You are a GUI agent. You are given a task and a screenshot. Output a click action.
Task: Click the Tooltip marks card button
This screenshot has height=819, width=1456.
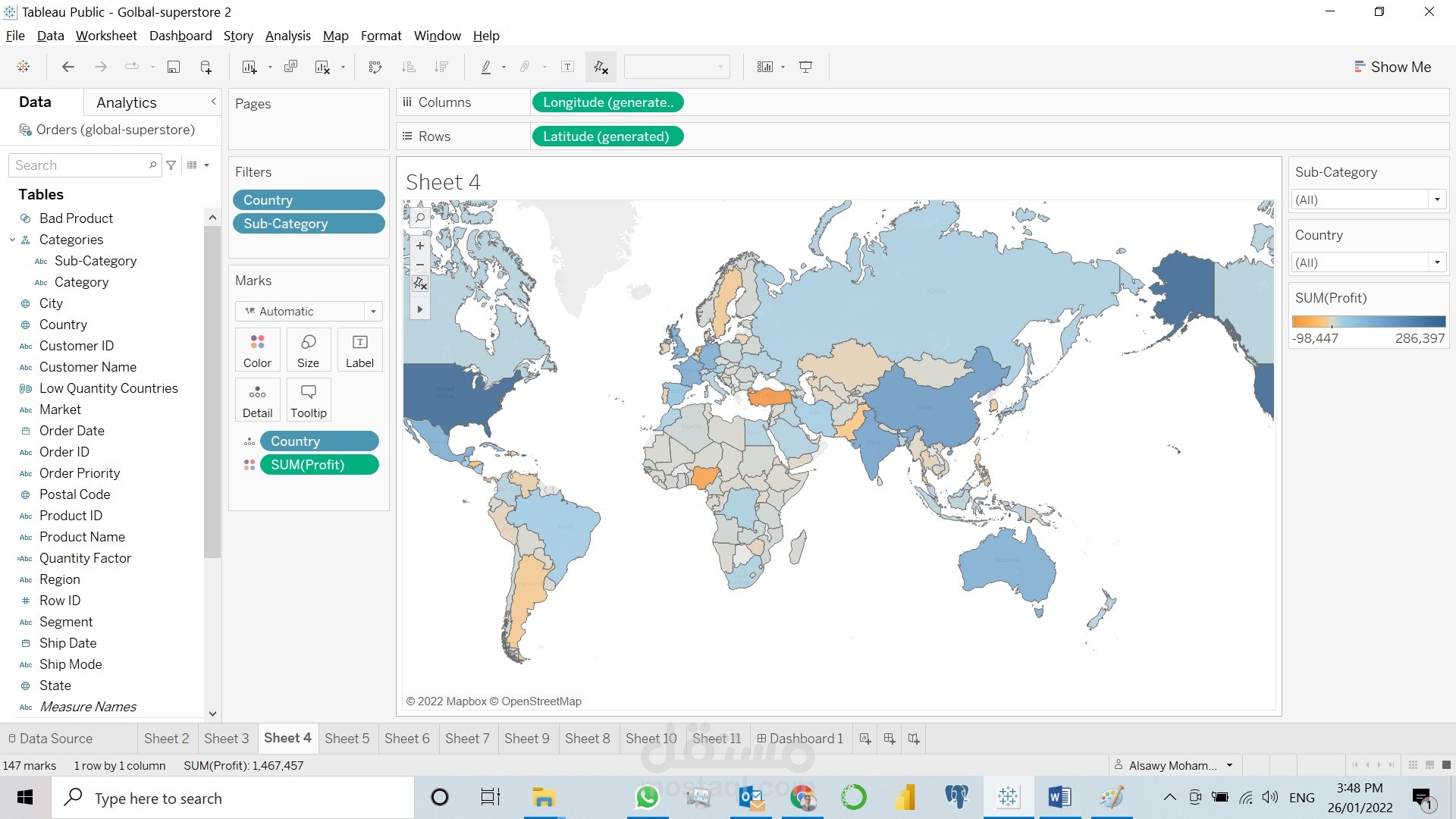[309, 400]
